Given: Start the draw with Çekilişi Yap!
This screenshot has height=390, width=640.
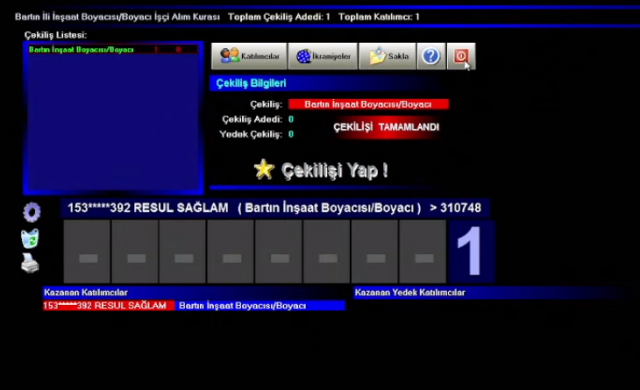Looking at the screenshot, I should (334, 171).
